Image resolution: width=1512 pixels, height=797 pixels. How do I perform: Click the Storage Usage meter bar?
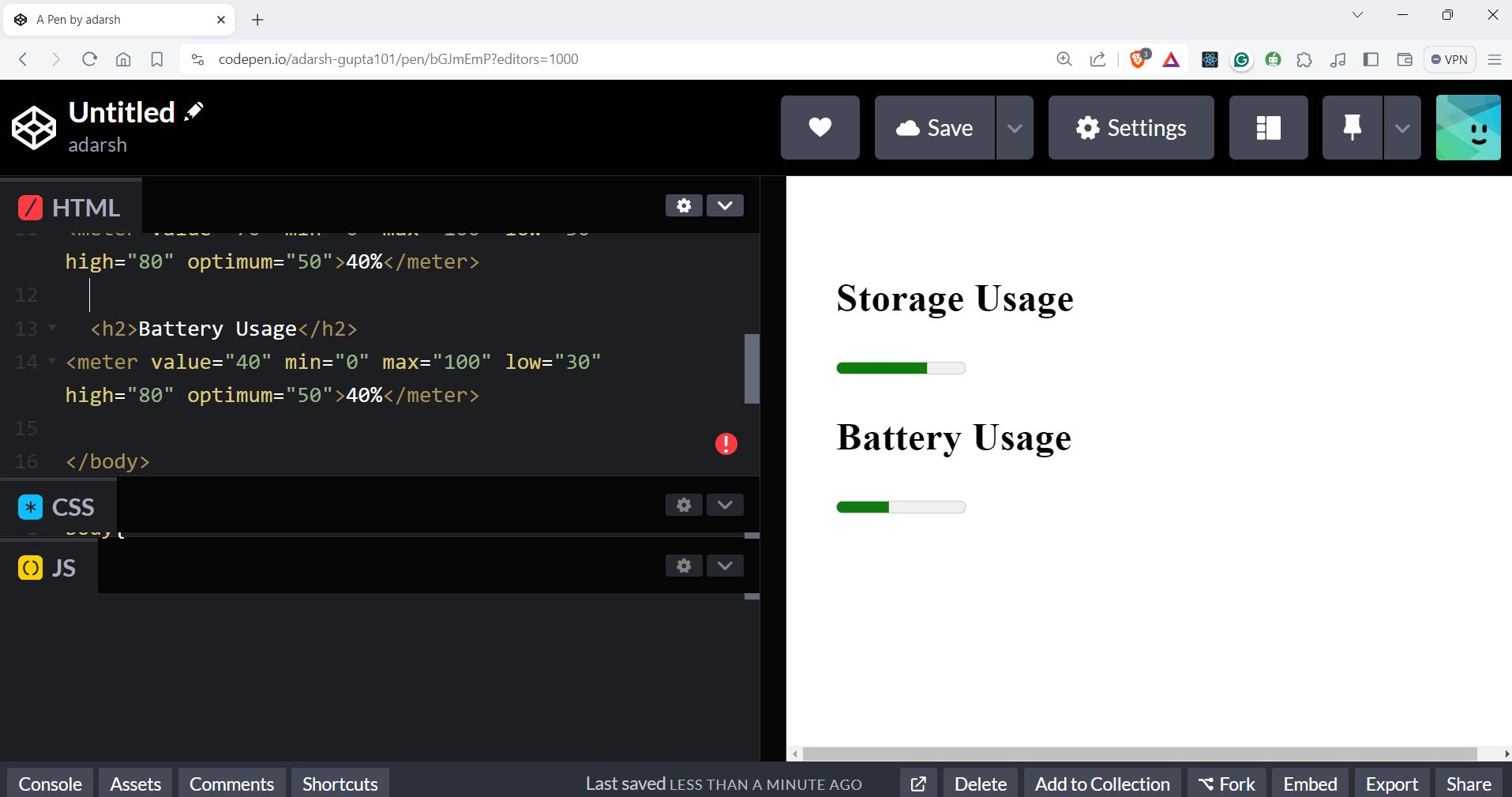click(901, 368)
